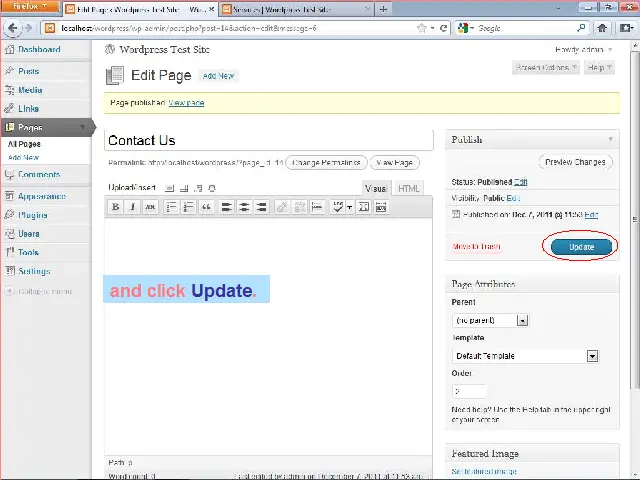The image size is (640, 480).
Task: Click the Add Audio upload icon
Action: point(198,188)
